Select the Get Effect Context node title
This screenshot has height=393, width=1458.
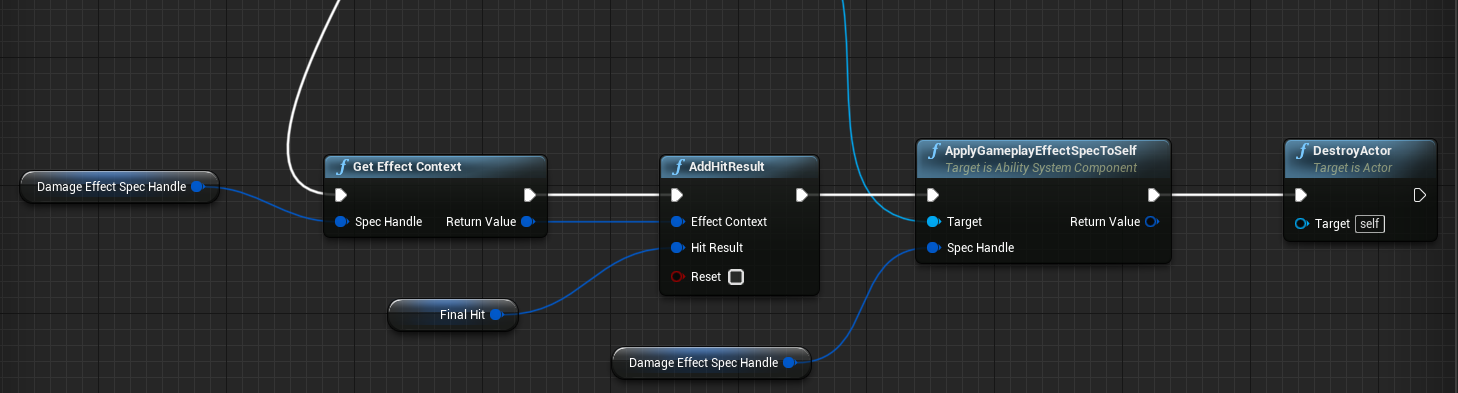tap(407, 166)
